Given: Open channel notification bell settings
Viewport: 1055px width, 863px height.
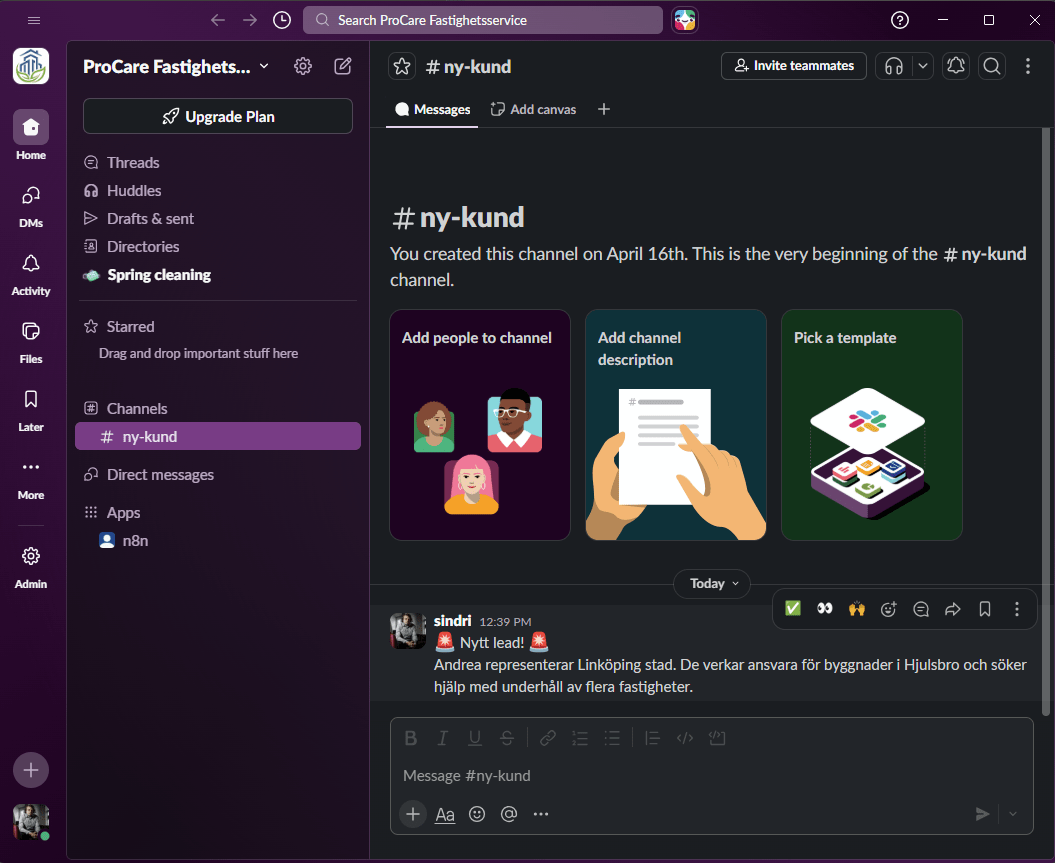Looking at the screenshot, I should 956,66.
